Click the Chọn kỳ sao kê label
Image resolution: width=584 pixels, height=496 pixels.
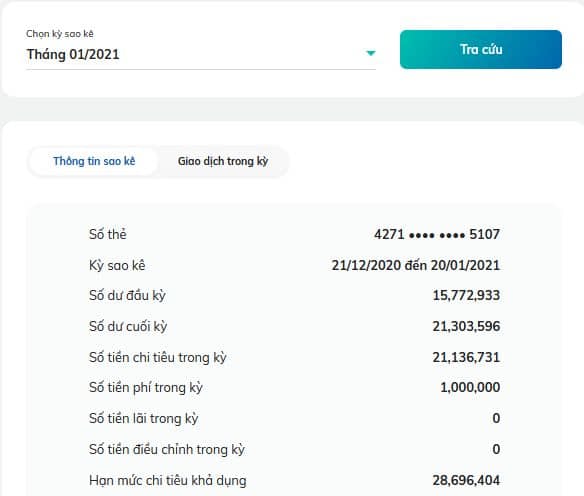[60, 34]
